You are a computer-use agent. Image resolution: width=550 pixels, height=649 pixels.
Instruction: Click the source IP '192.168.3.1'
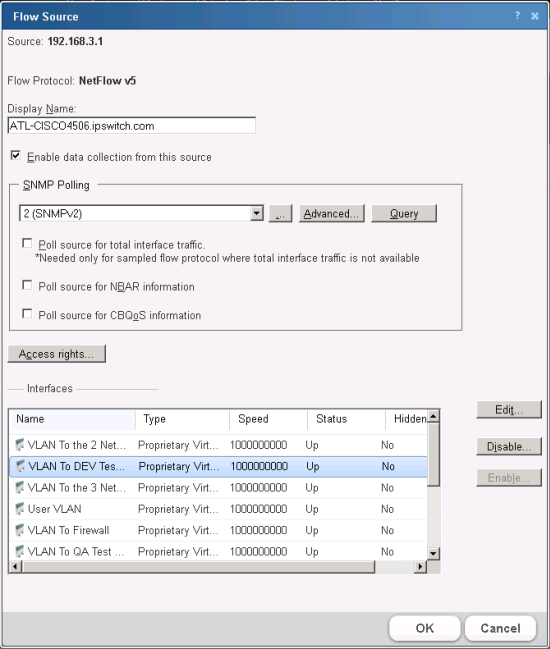(75, 41)
